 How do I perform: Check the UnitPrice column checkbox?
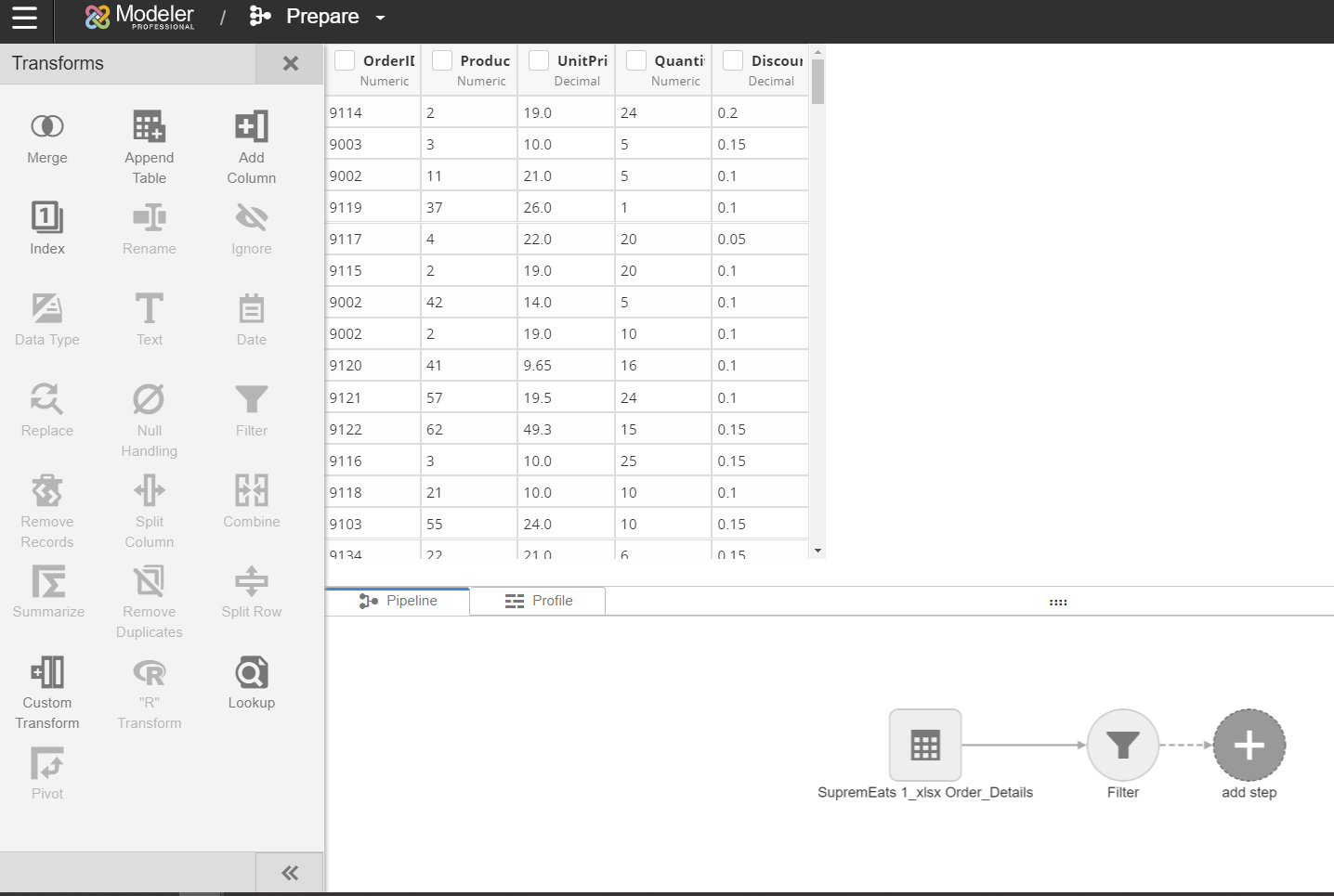[539, 60]
